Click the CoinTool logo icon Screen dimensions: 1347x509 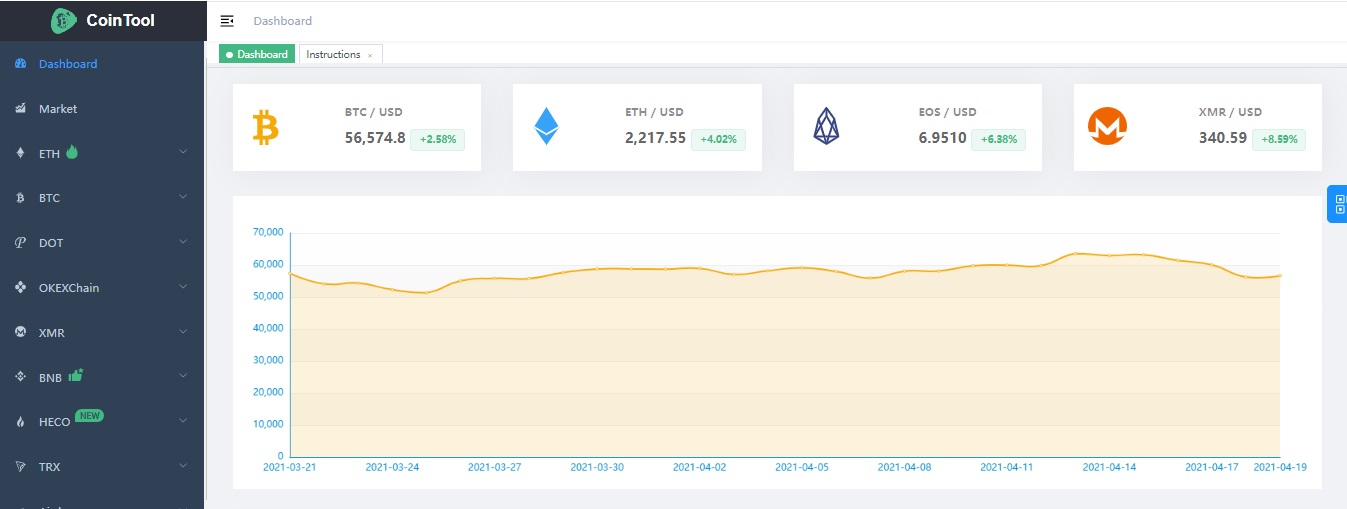pos(64,20)
